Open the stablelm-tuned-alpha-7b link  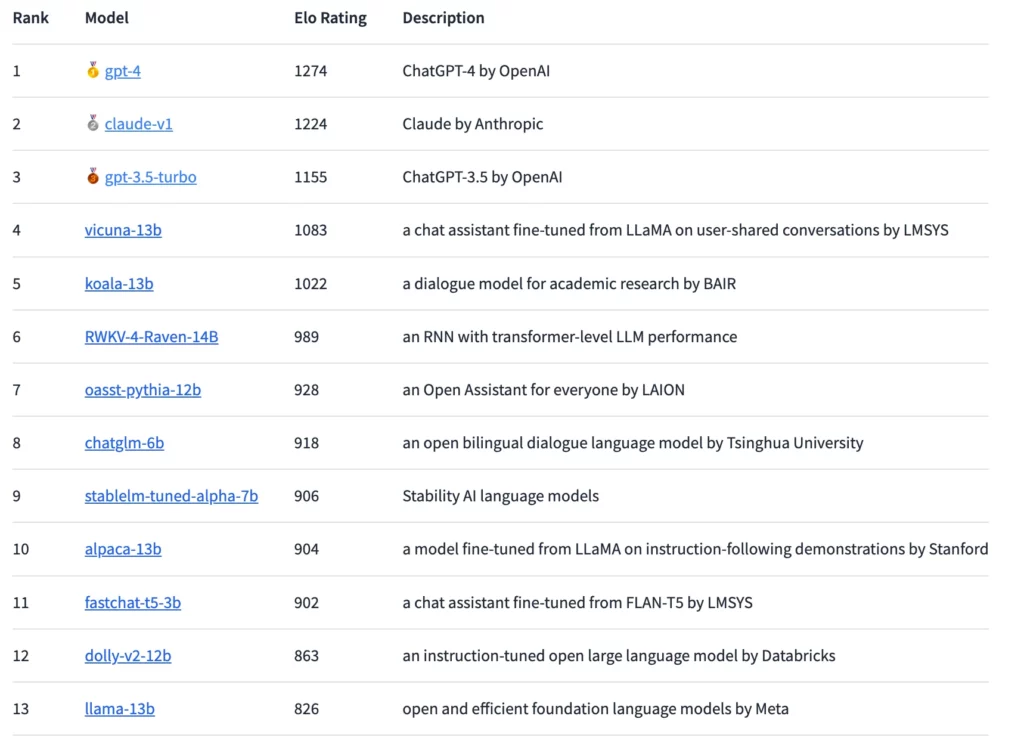pos(171,496)
